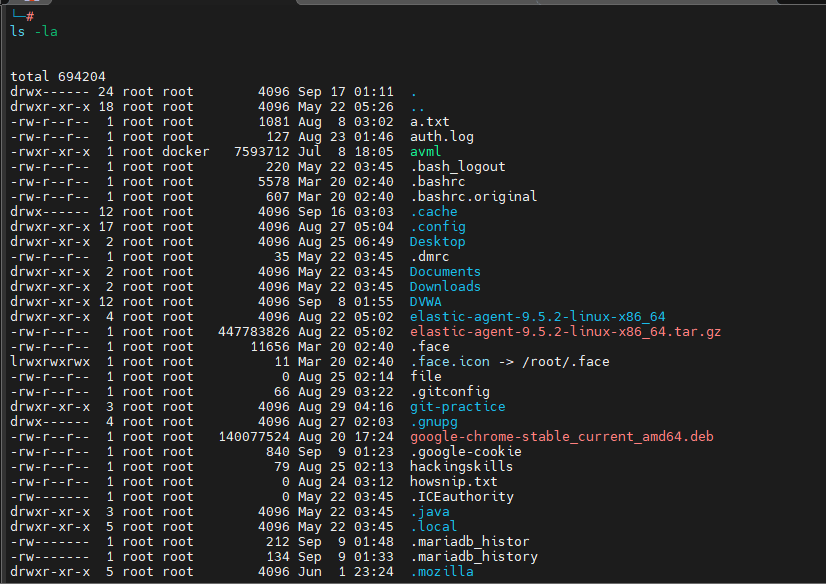This screenshot has height=584, width=826.
Task: Select the 'total 694204' line
Action: pyautogui.click(x=58, y=76)
